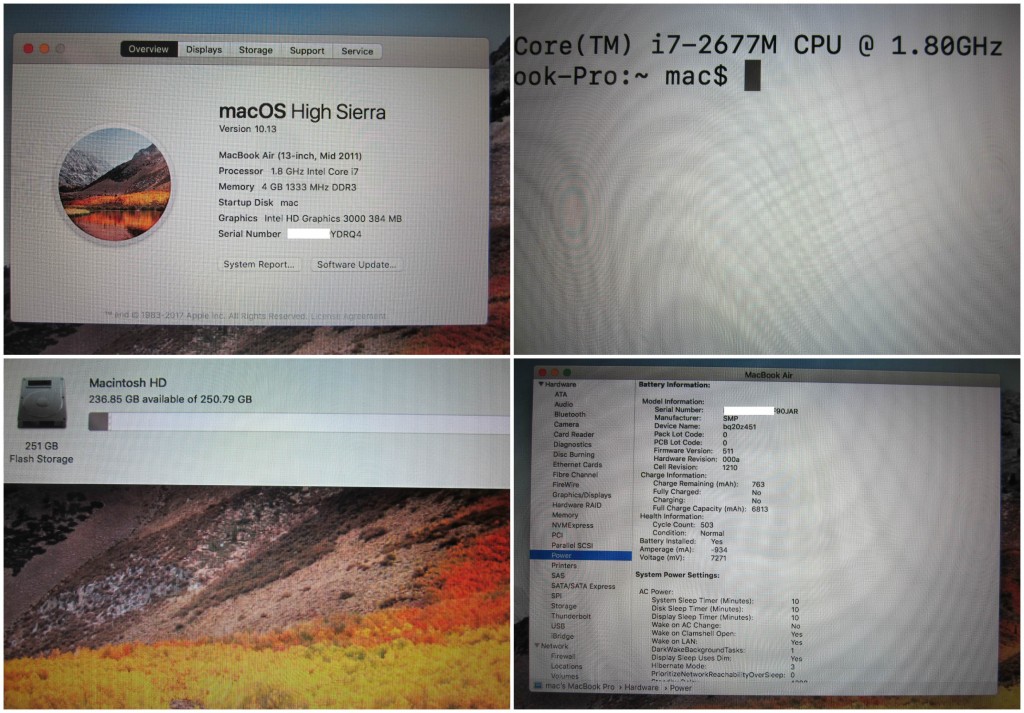
Task: Go to the Support tab
Action: click(307, 51)
